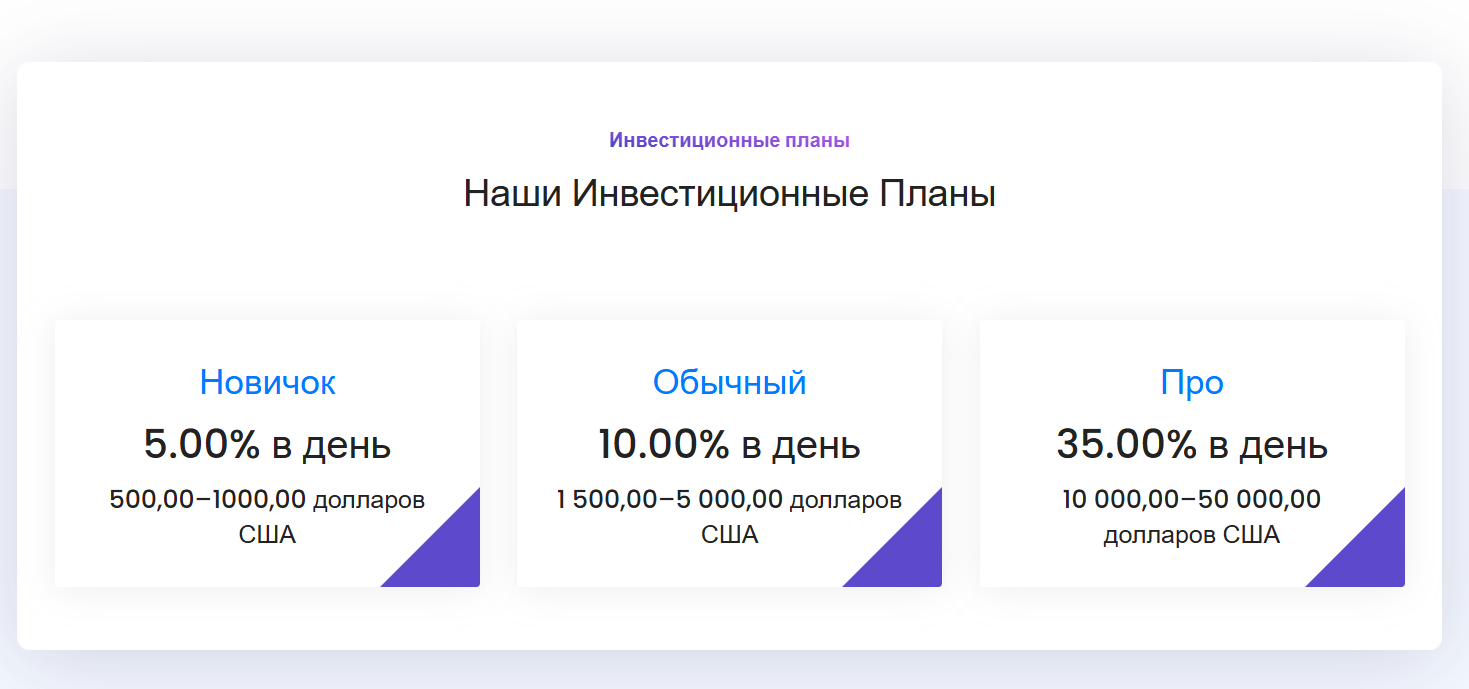Click the Наши Инвестиционные Планы heading

click(729, 193)
